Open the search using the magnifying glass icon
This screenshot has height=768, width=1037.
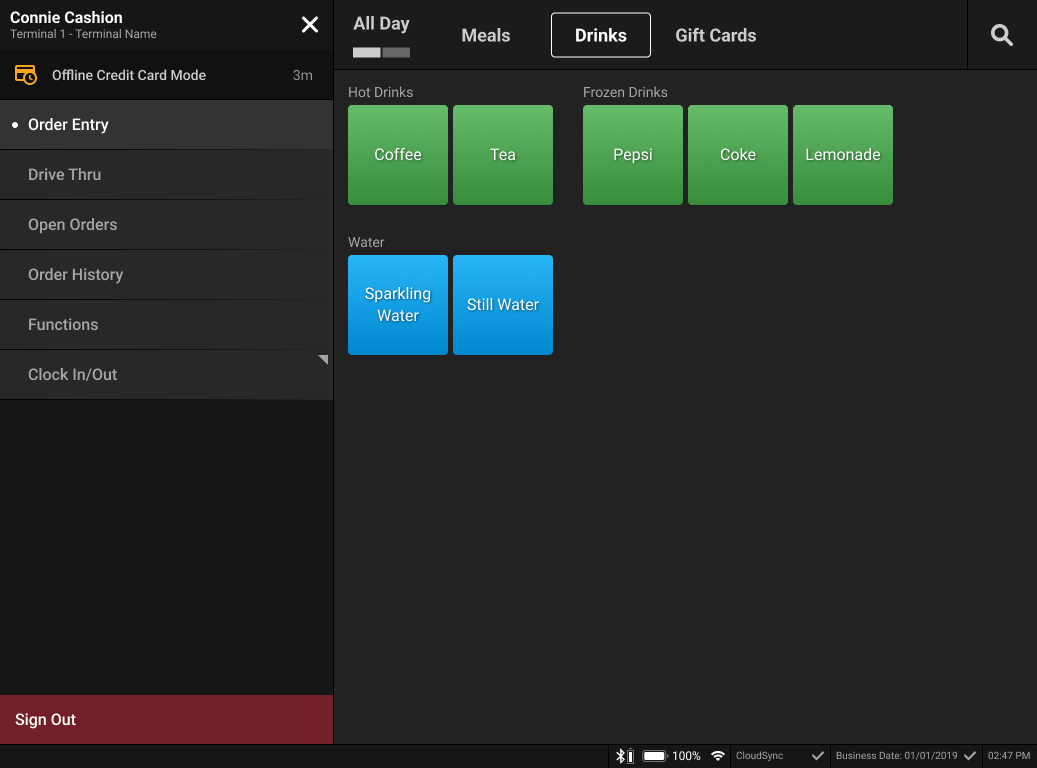click(x=1001, y=34)
